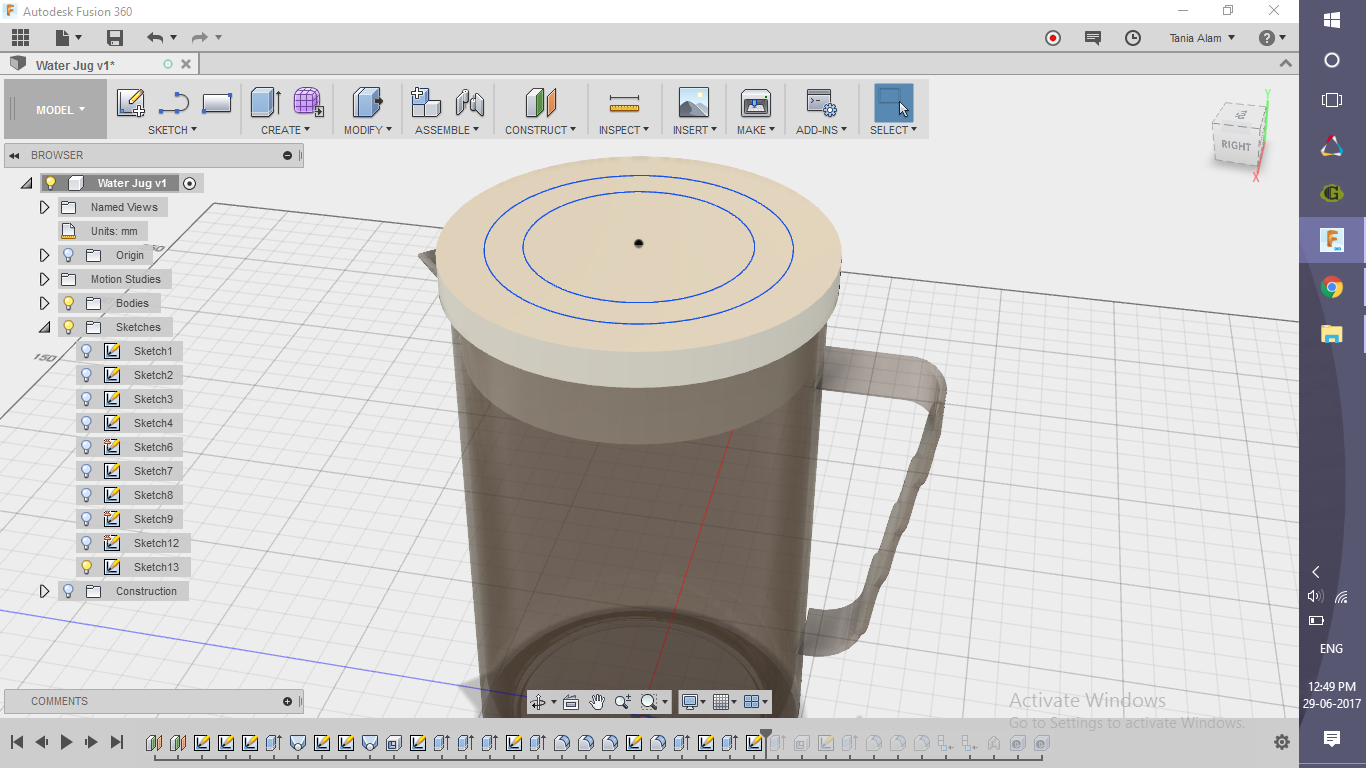Viewport: 1366px width, 768px height.
Task: Click the Look At icon
Action: click(x=571, y=702)
